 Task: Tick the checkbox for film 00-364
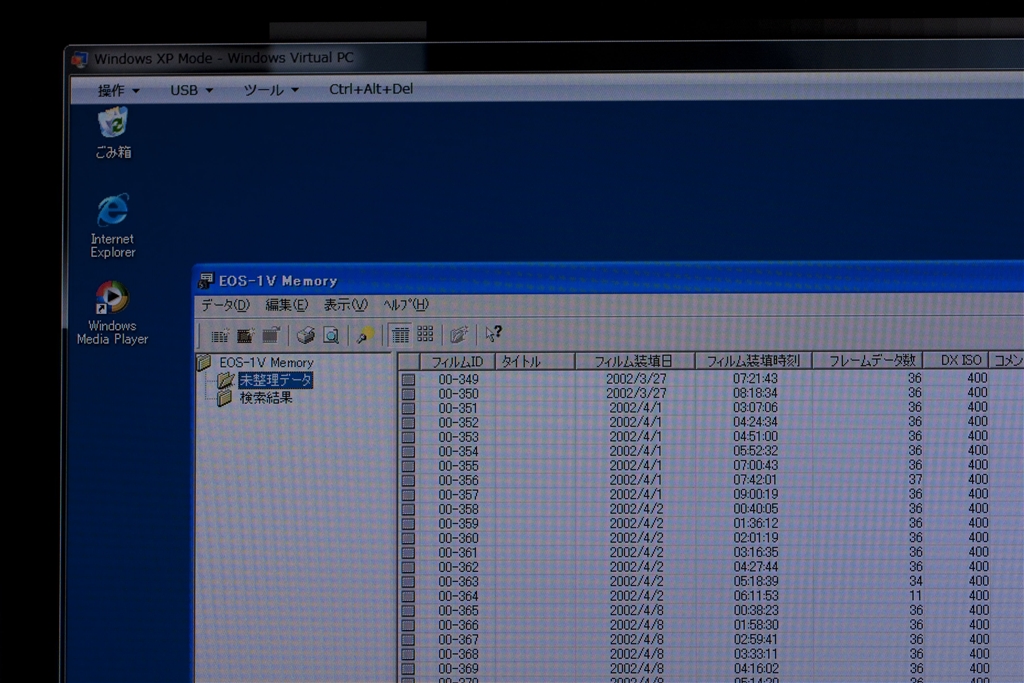click(x=409, y=597)
